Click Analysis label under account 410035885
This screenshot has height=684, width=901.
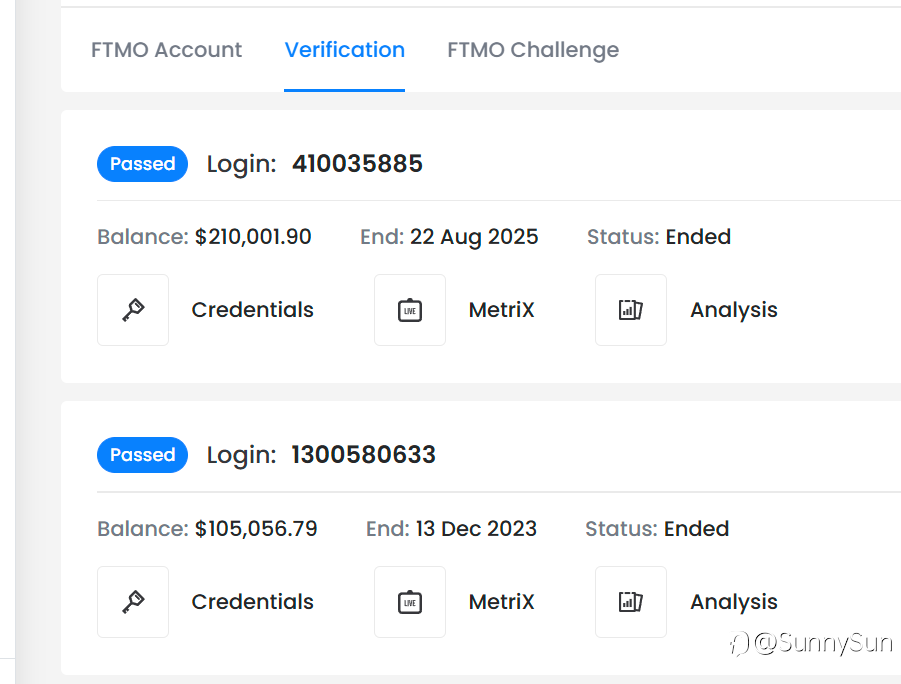(x=733, y=310)
